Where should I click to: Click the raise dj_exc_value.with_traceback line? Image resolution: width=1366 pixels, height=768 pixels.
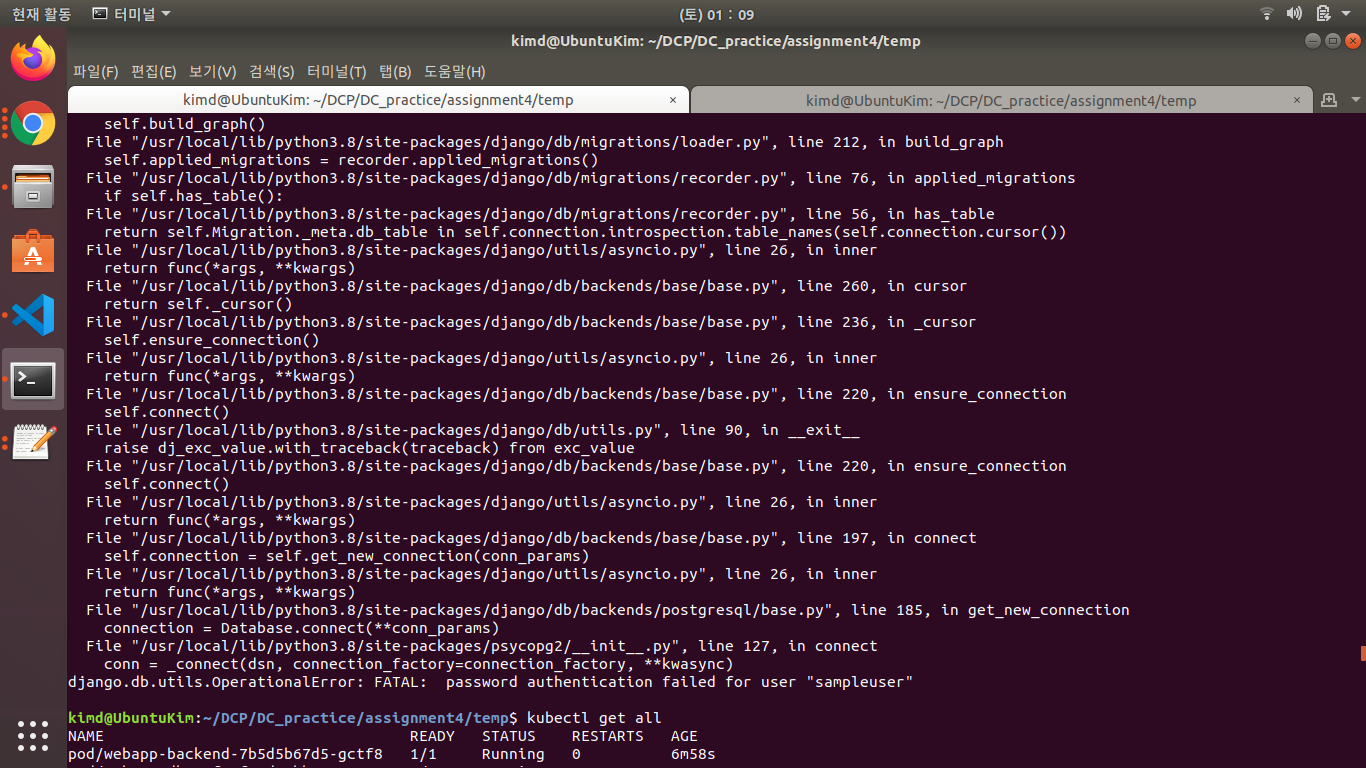[369, 448]
